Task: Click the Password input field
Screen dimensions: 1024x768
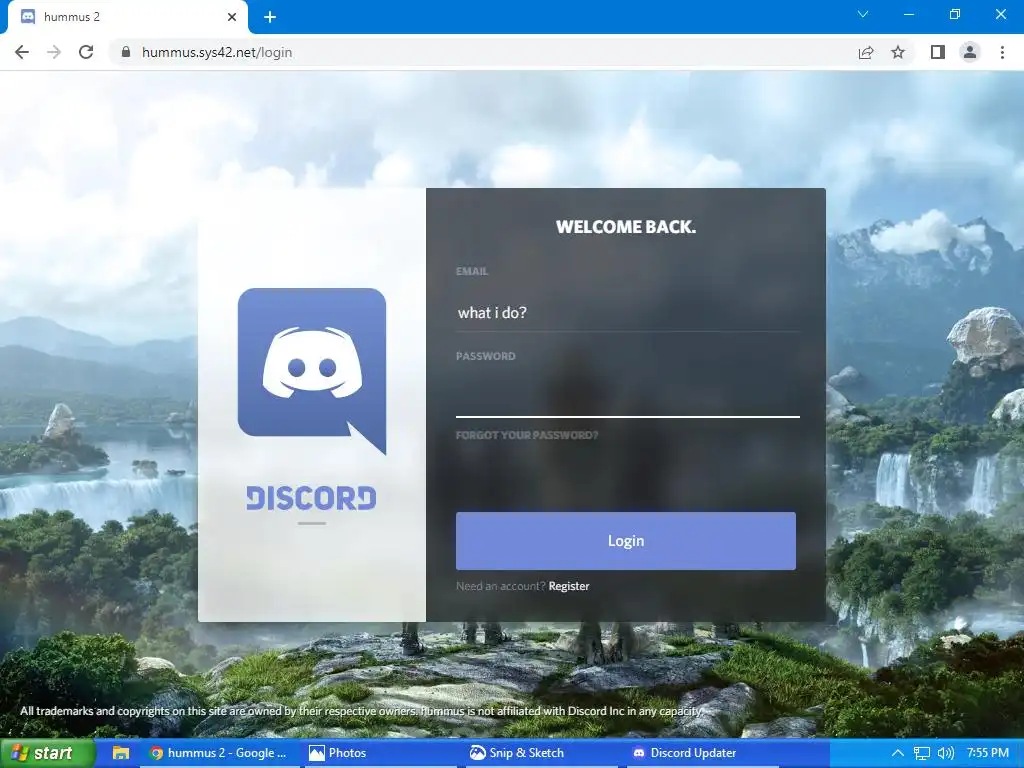Action: (x=628, y=397)
